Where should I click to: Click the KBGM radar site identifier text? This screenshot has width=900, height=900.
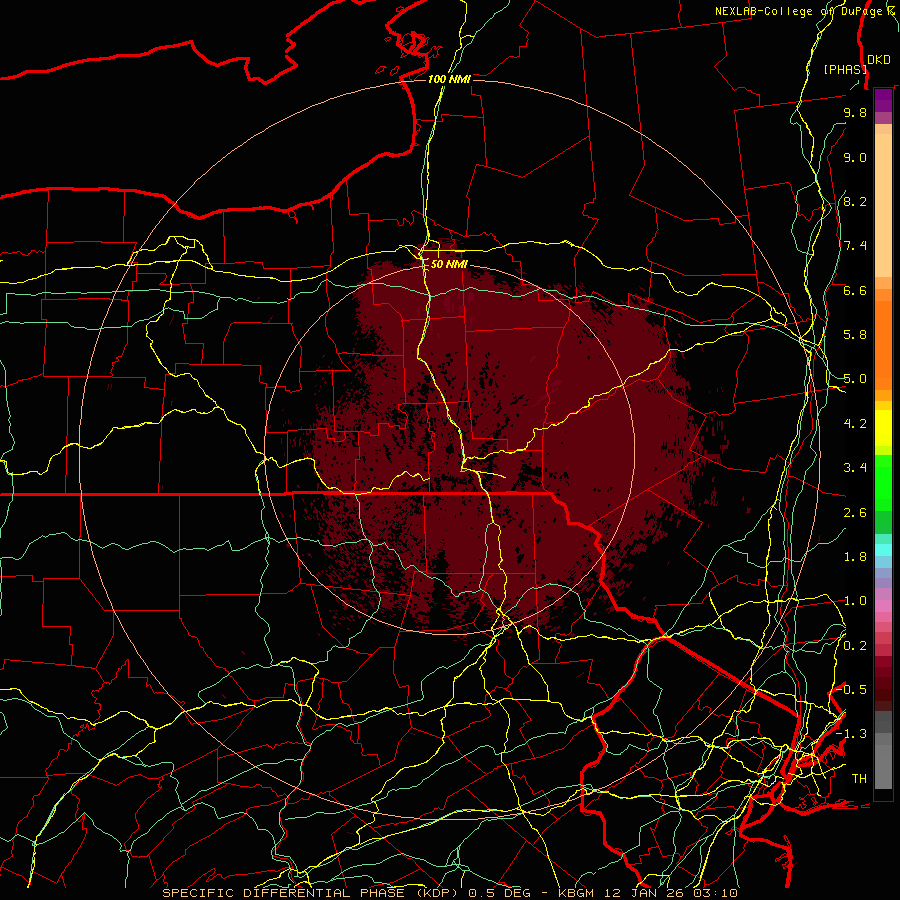coord(576,893)
